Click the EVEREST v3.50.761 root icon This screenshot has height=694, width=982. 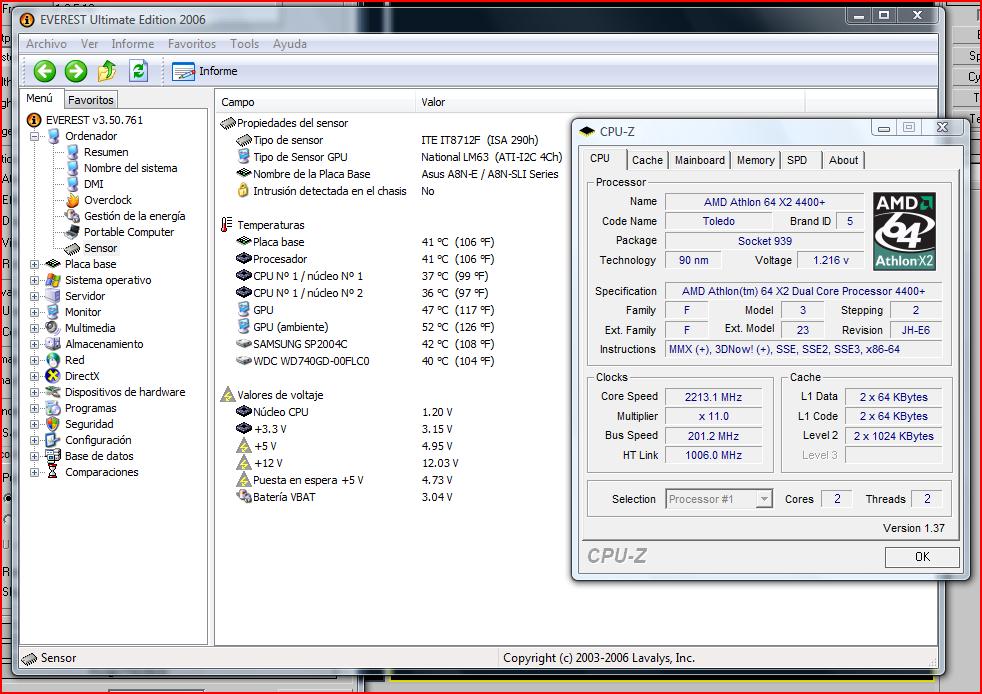34,120
